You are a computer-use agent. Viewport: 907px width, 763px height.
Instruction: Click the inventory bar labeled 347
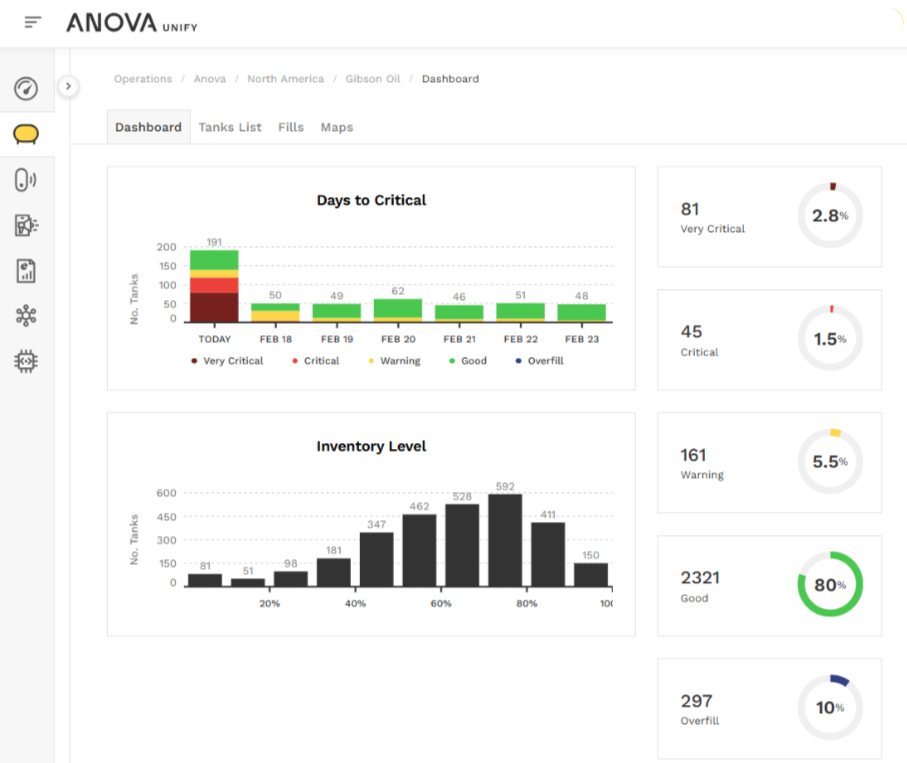[x=377, y=559]
